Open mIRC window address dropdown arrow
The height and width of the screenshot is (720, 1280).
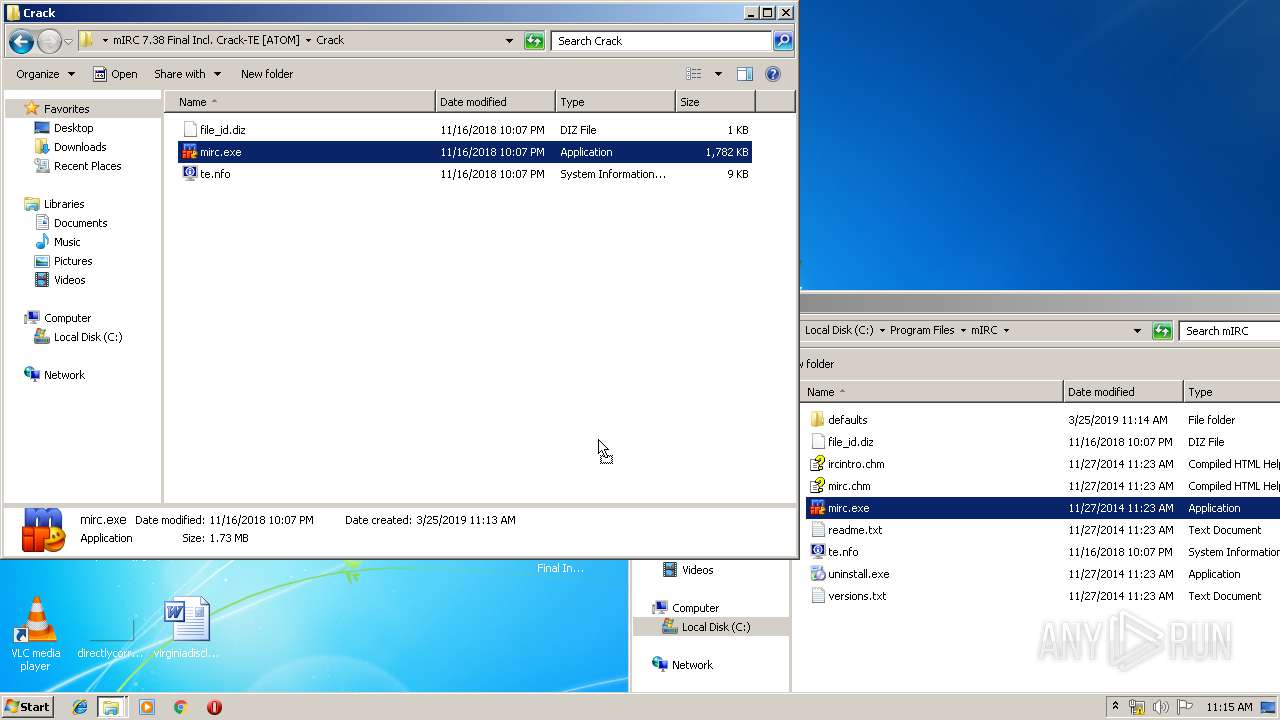click(1137, 331)
